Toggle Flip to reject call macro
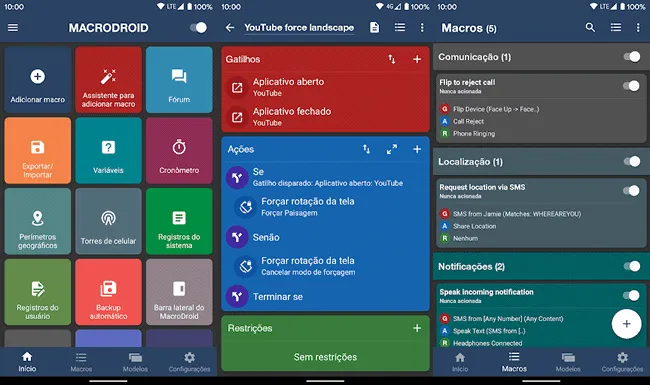 click(631, 86)
